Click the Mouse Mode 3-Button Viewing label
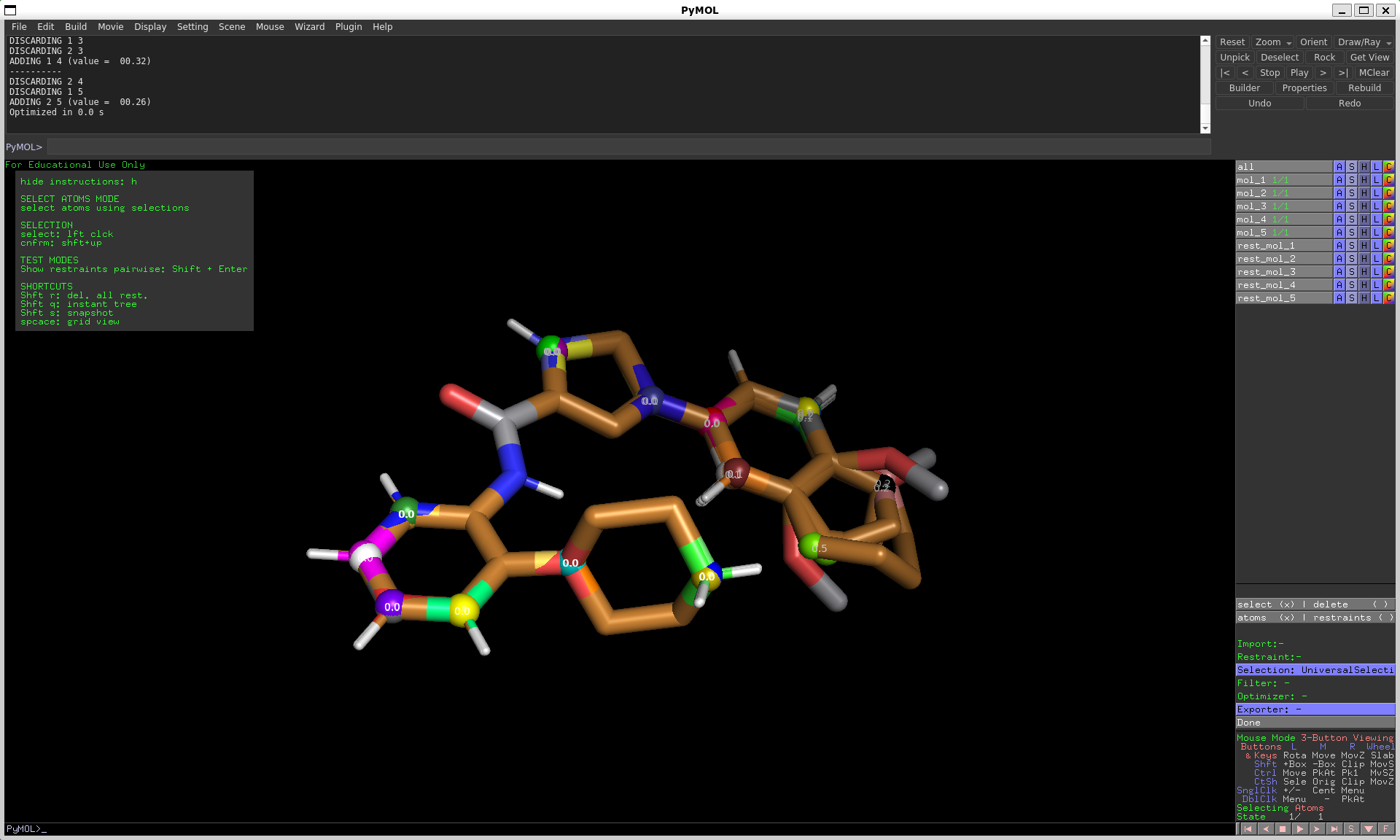The height and width of the screenshot is (840, 1400). [1315, 738]
